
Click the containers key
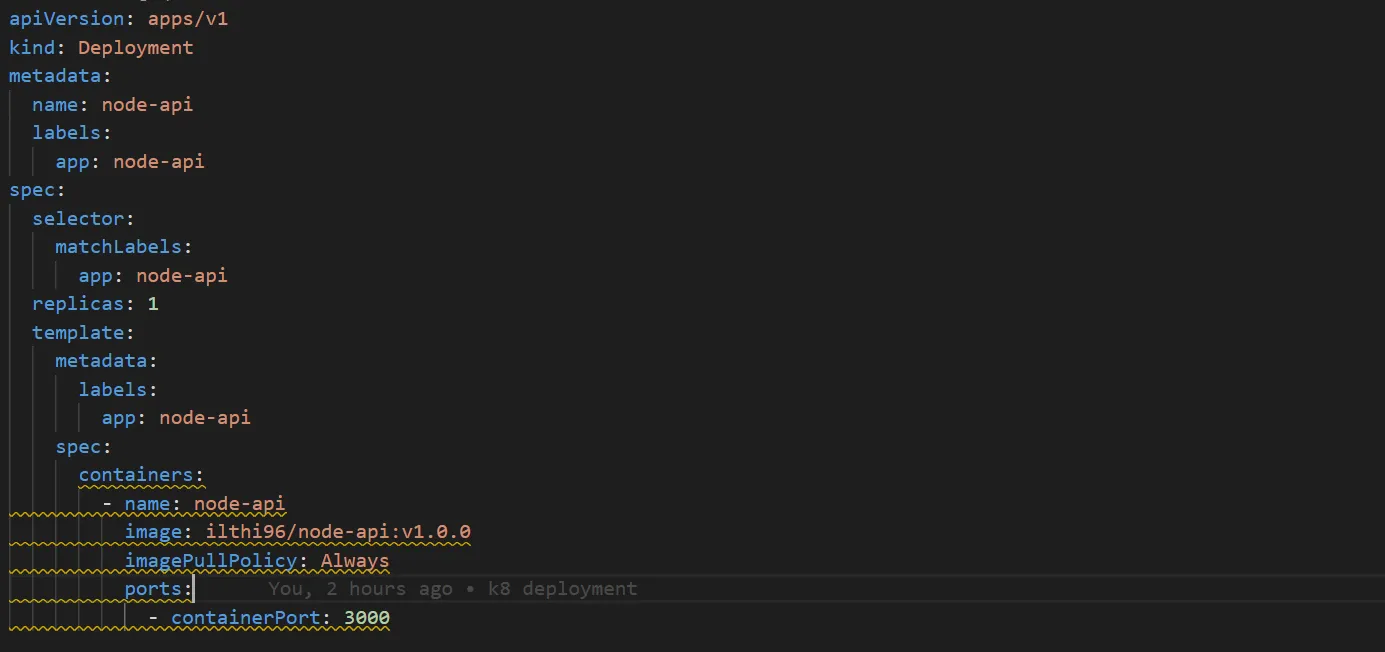pos(136,474)
